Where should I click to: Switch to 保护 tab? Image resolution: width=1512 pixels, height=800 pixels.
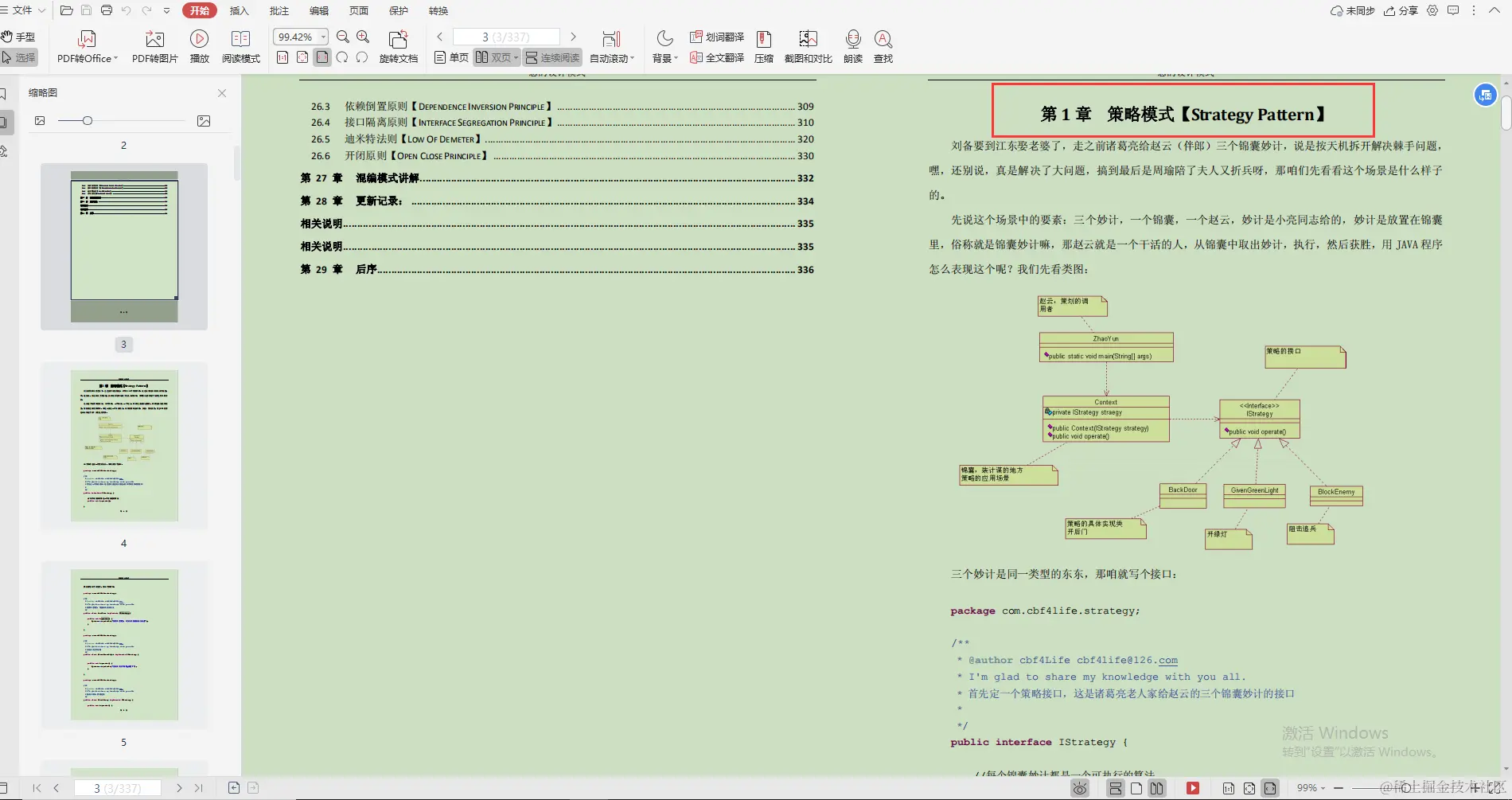tap(398, 10)
